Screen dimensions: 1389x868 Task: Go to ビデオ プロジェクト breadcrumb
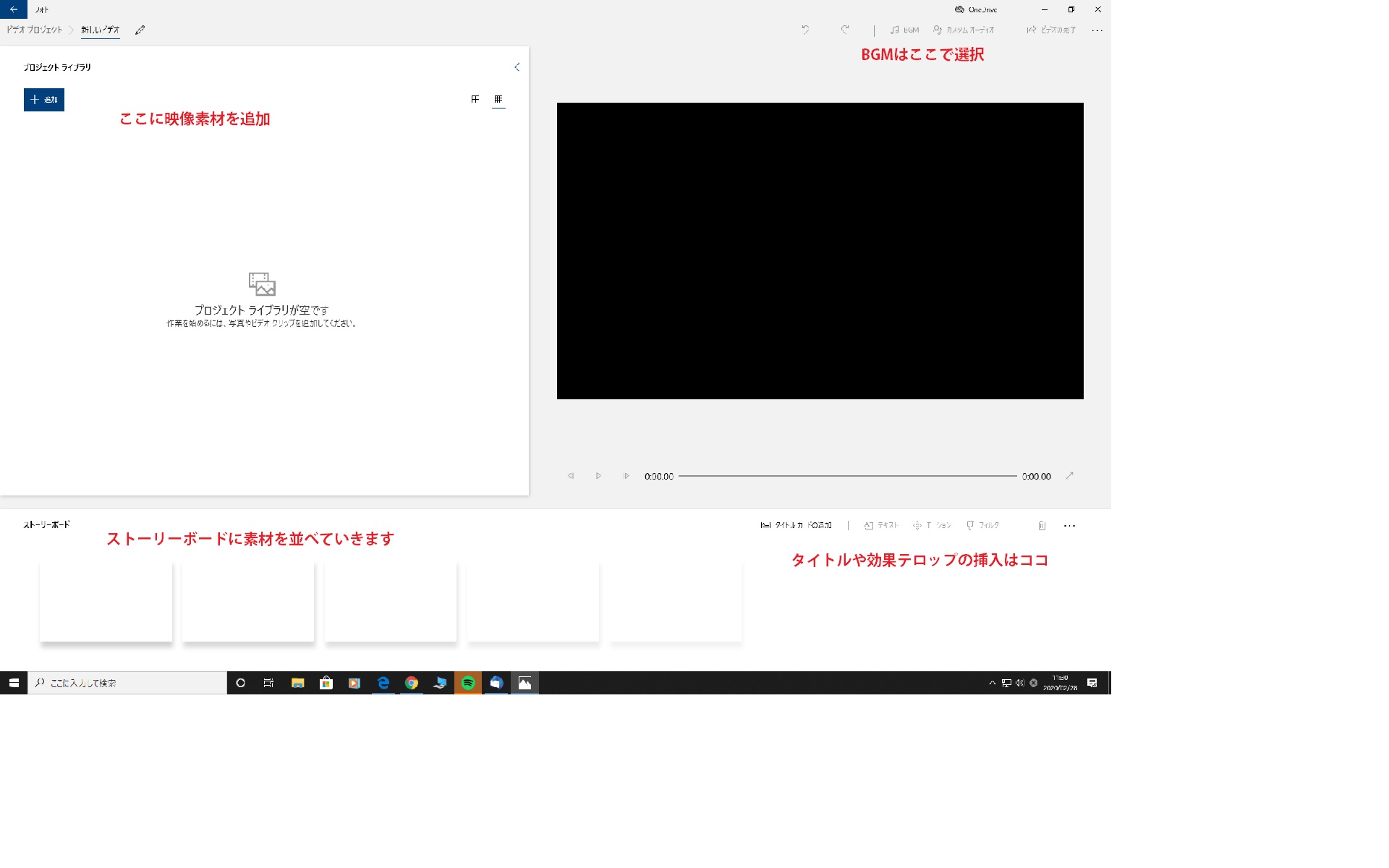pyautogui.click(x=35, y=30)
